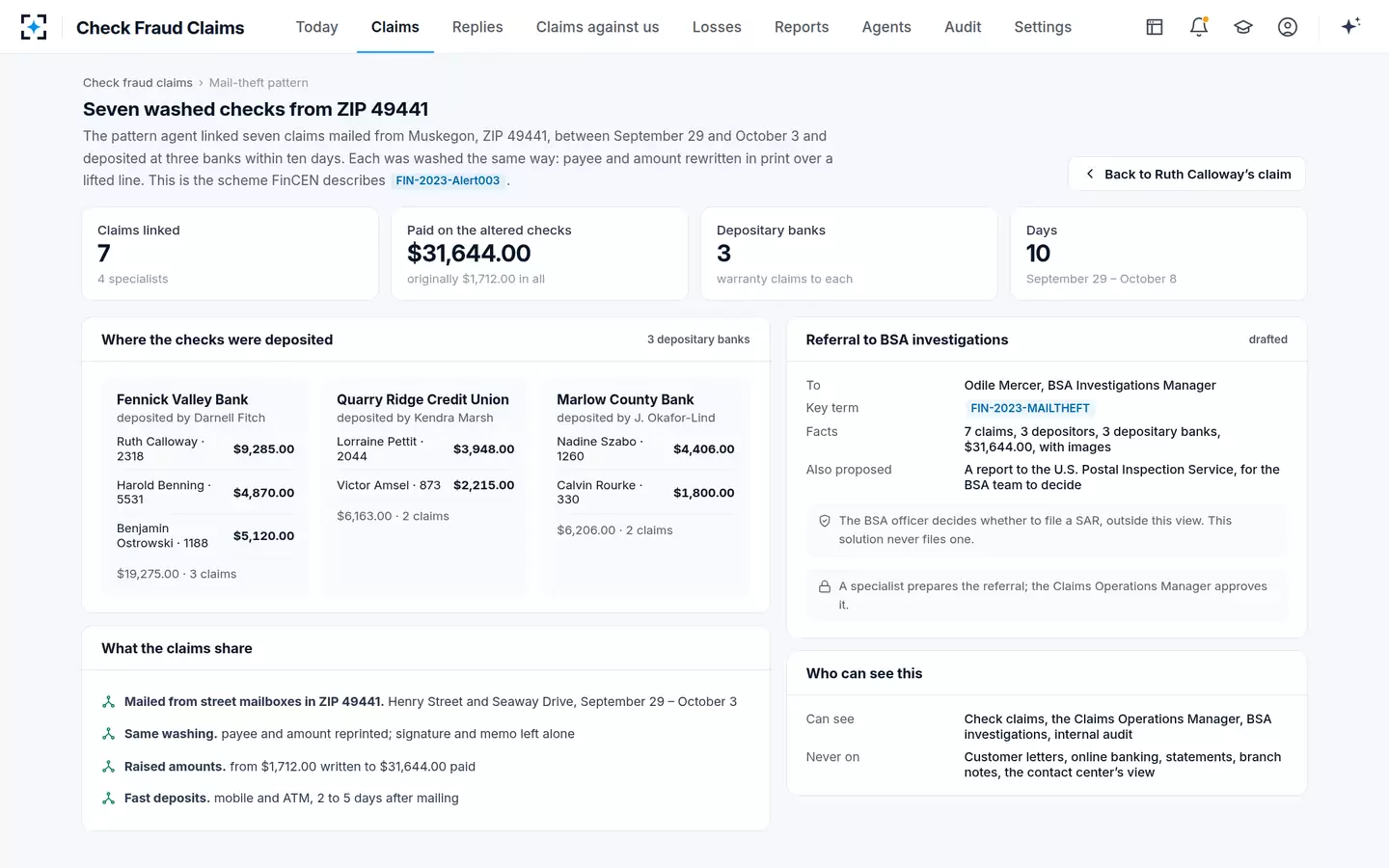The image size is (1389, 868).
Task: Open the Reports tab
Action: [x=802, y=27]
